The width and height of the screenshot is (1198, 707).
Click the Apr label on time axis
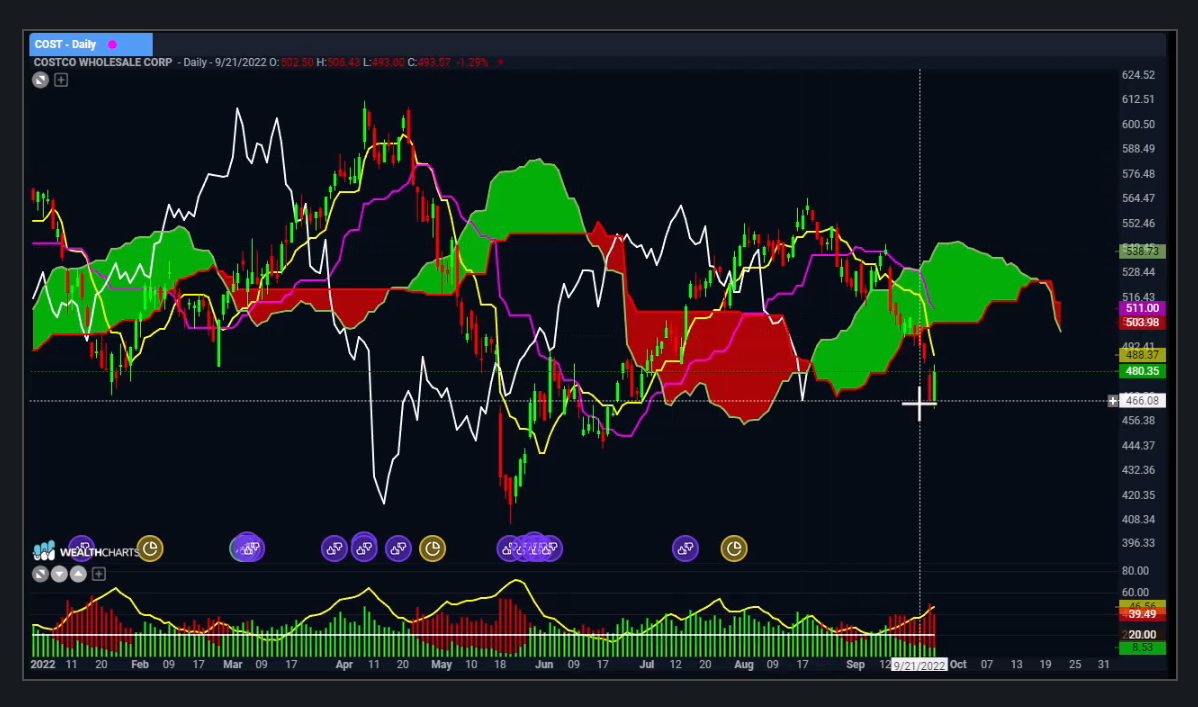(344, 664)
